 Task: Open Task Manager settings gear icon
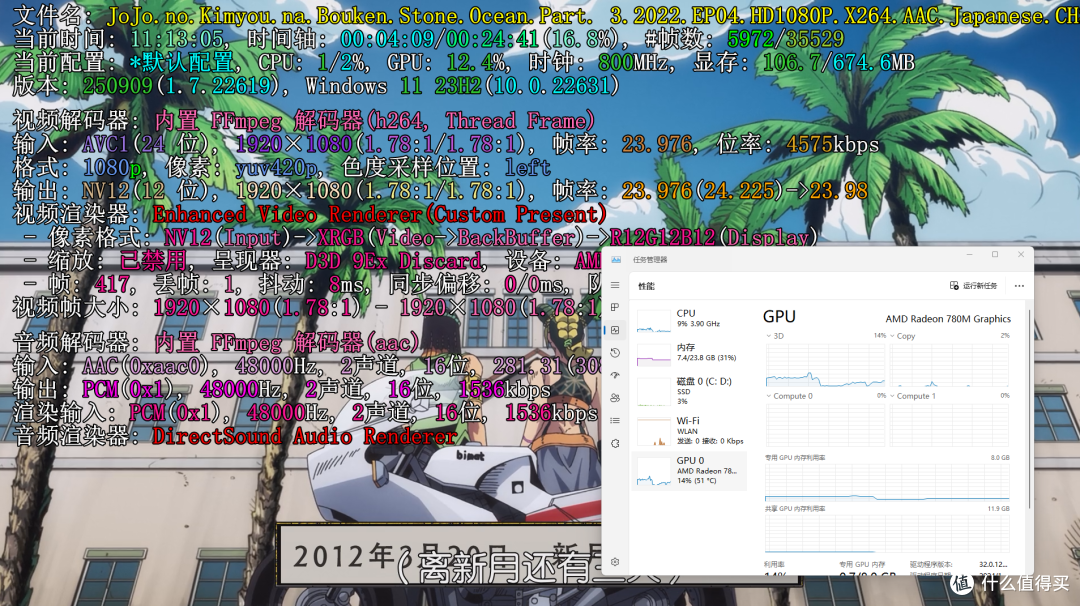point(615,562)
